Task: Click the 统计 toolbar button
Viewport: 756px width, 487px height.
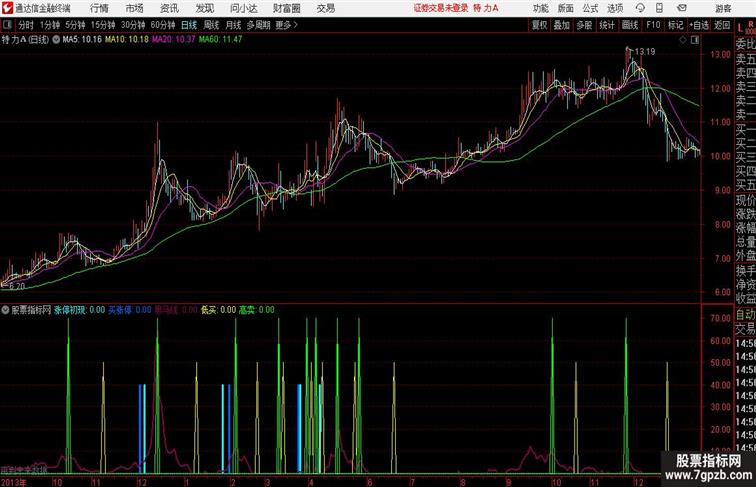Action: (607, 25)
